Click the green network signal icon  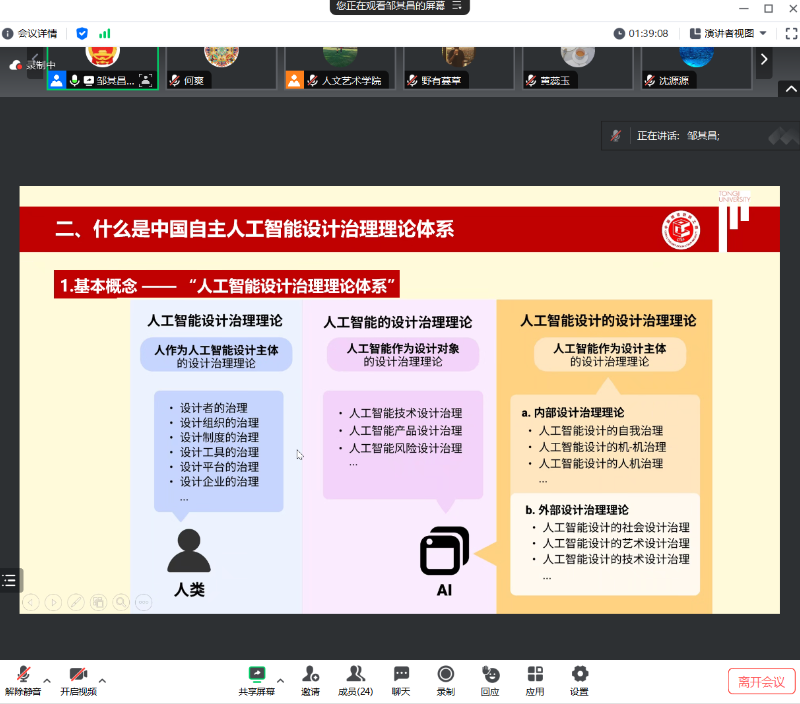tap(105, 33)
